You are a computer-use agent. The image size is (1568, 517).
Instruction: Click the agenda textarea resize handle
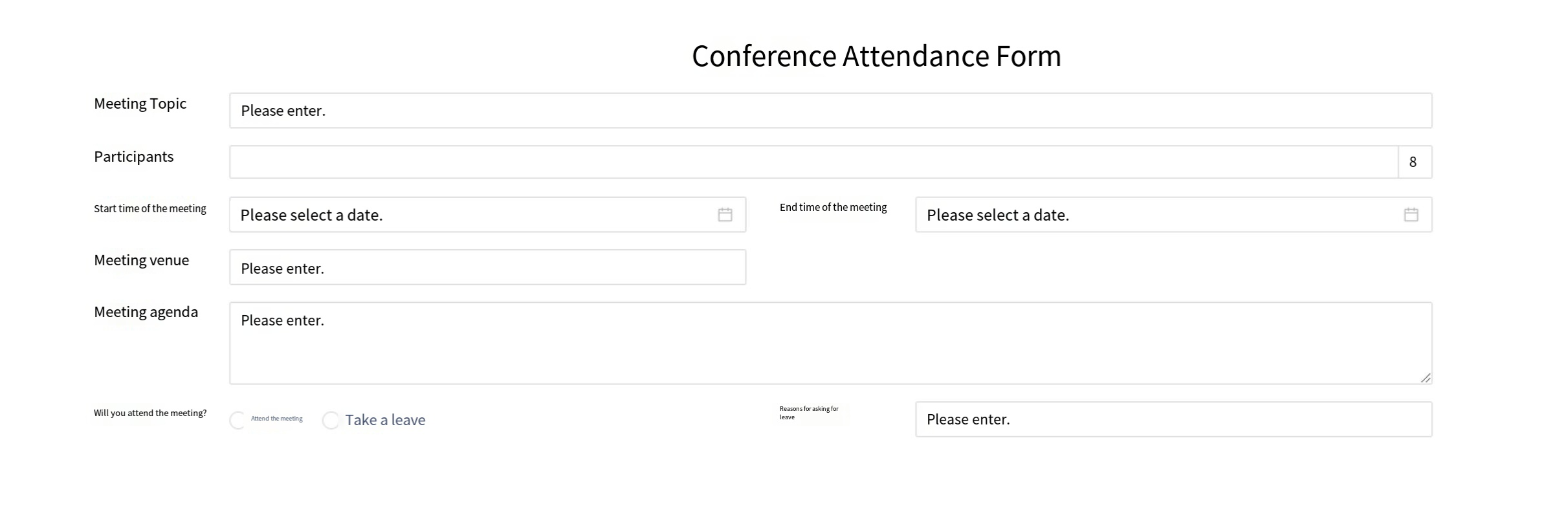pyautogui.click(x=1426, y=378)
